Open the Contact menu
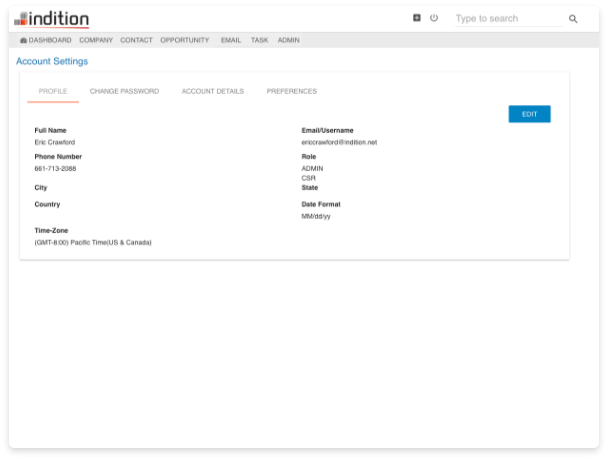The width and height of the screenshot is (608, 460). (136, 41)
